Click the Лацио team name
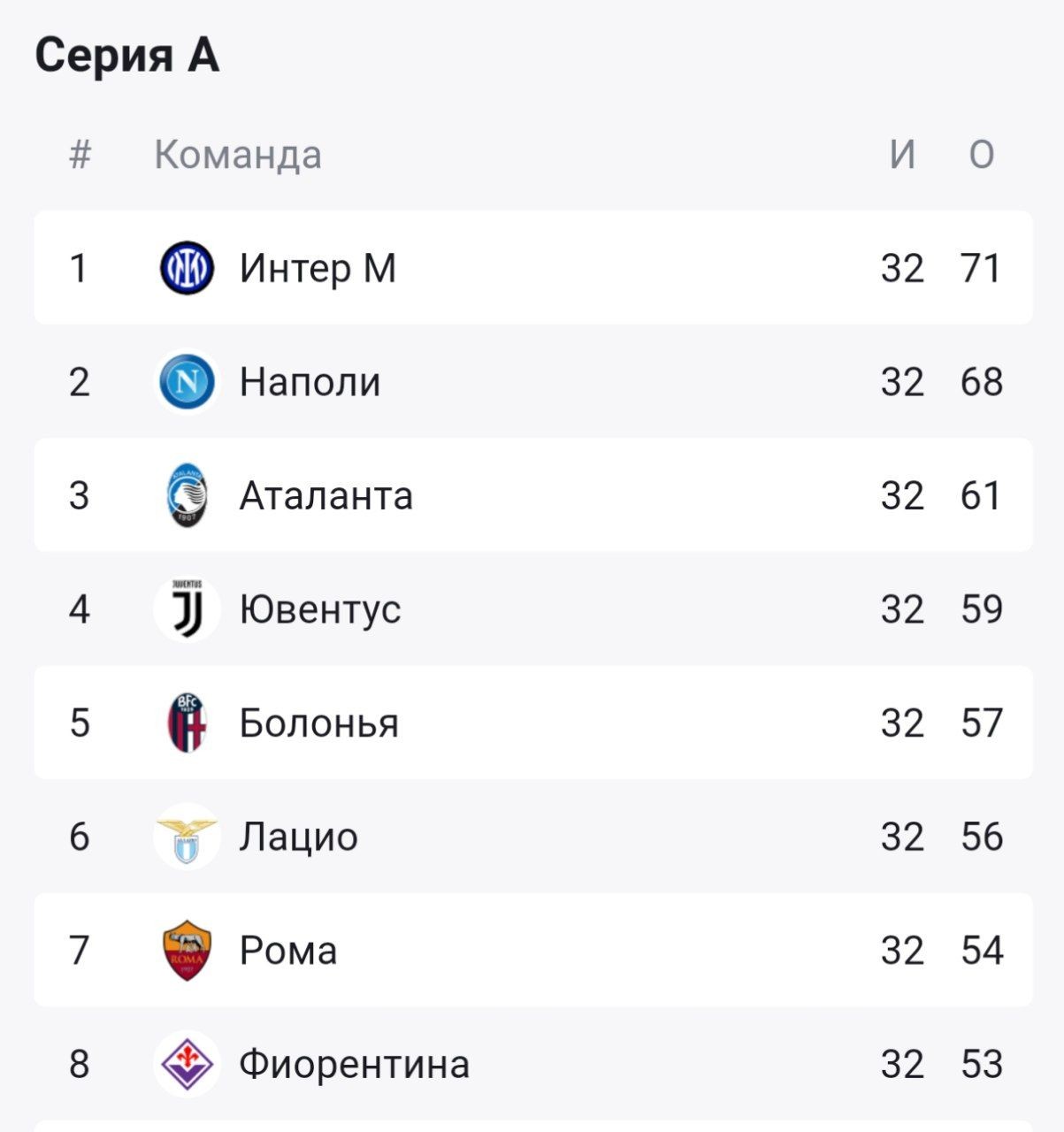Image resolution: width=1064 pixels, height=1132 pixels. pyautogui.click(x=298, y=837)
